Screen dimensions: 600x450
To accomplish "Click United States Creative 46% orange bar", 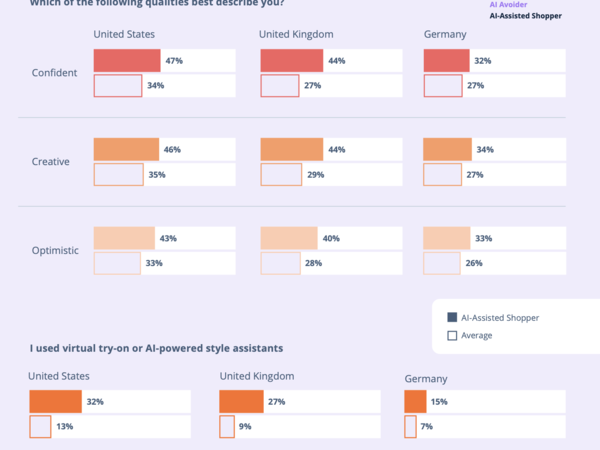I will point(126,150).
